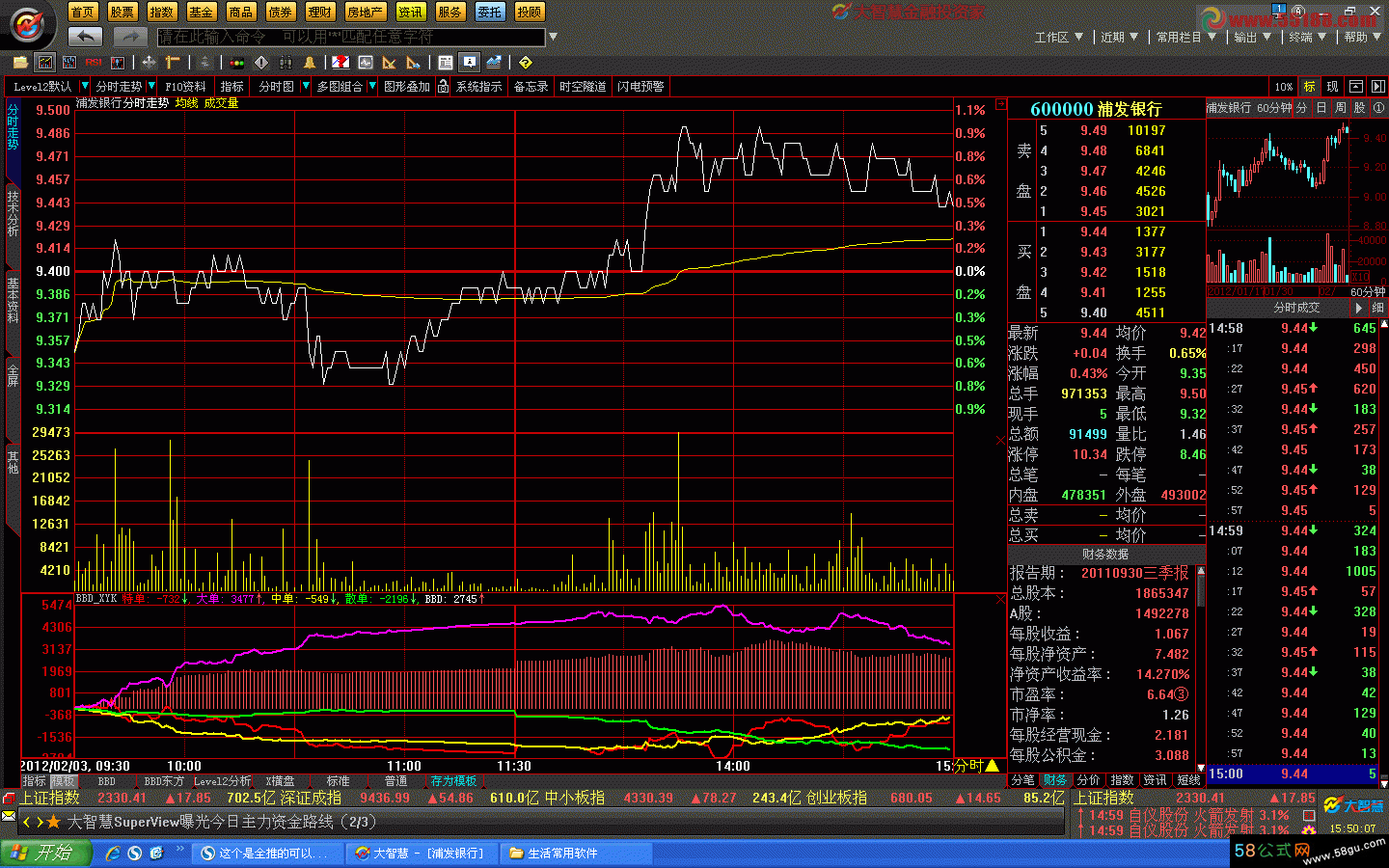The image size is (1389, 868).
Task: Click the waveform monitor icon
Action: pos(366,63)
